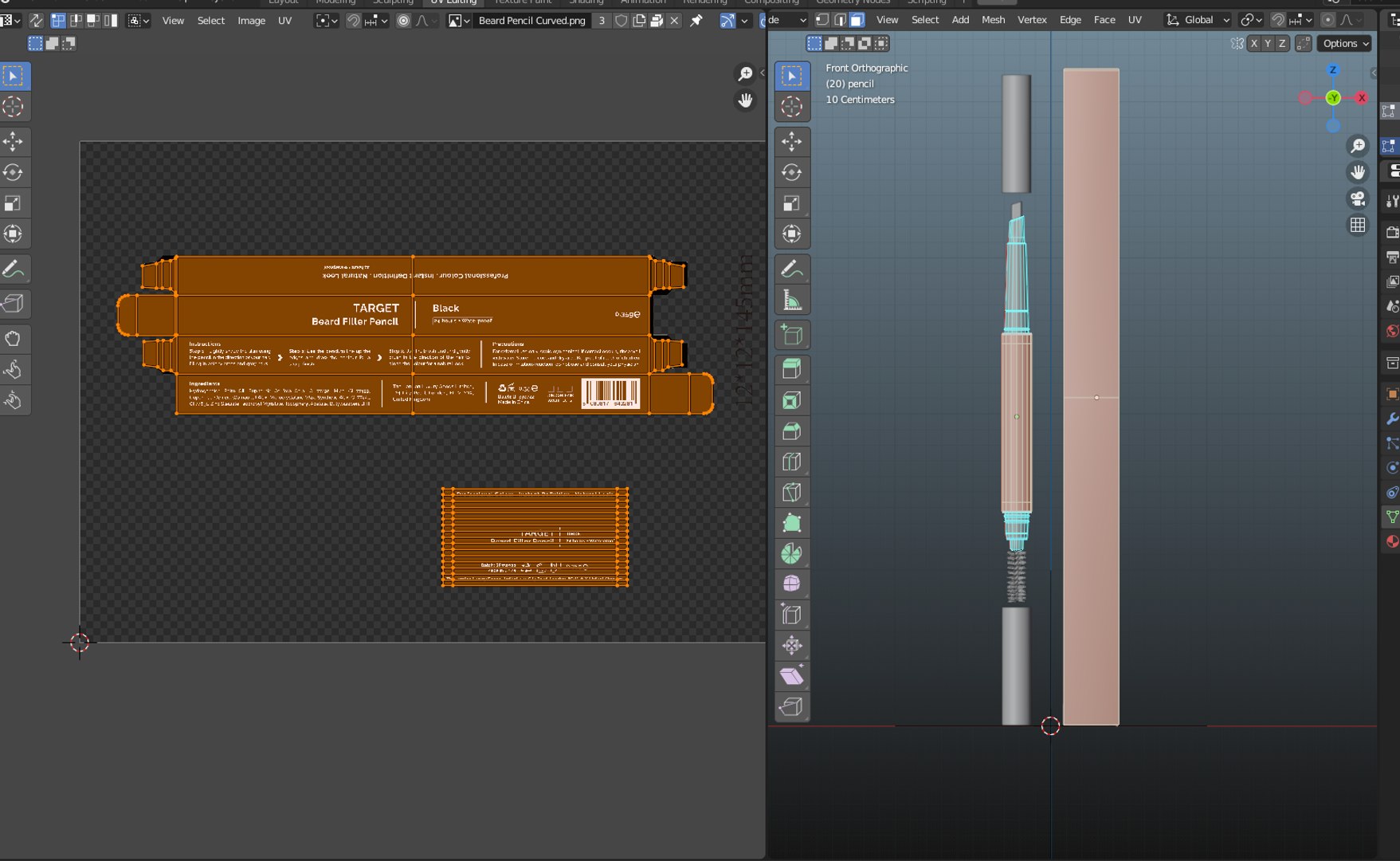Expand the Options dropdown in the 3D viewport

pos(1345,44)
